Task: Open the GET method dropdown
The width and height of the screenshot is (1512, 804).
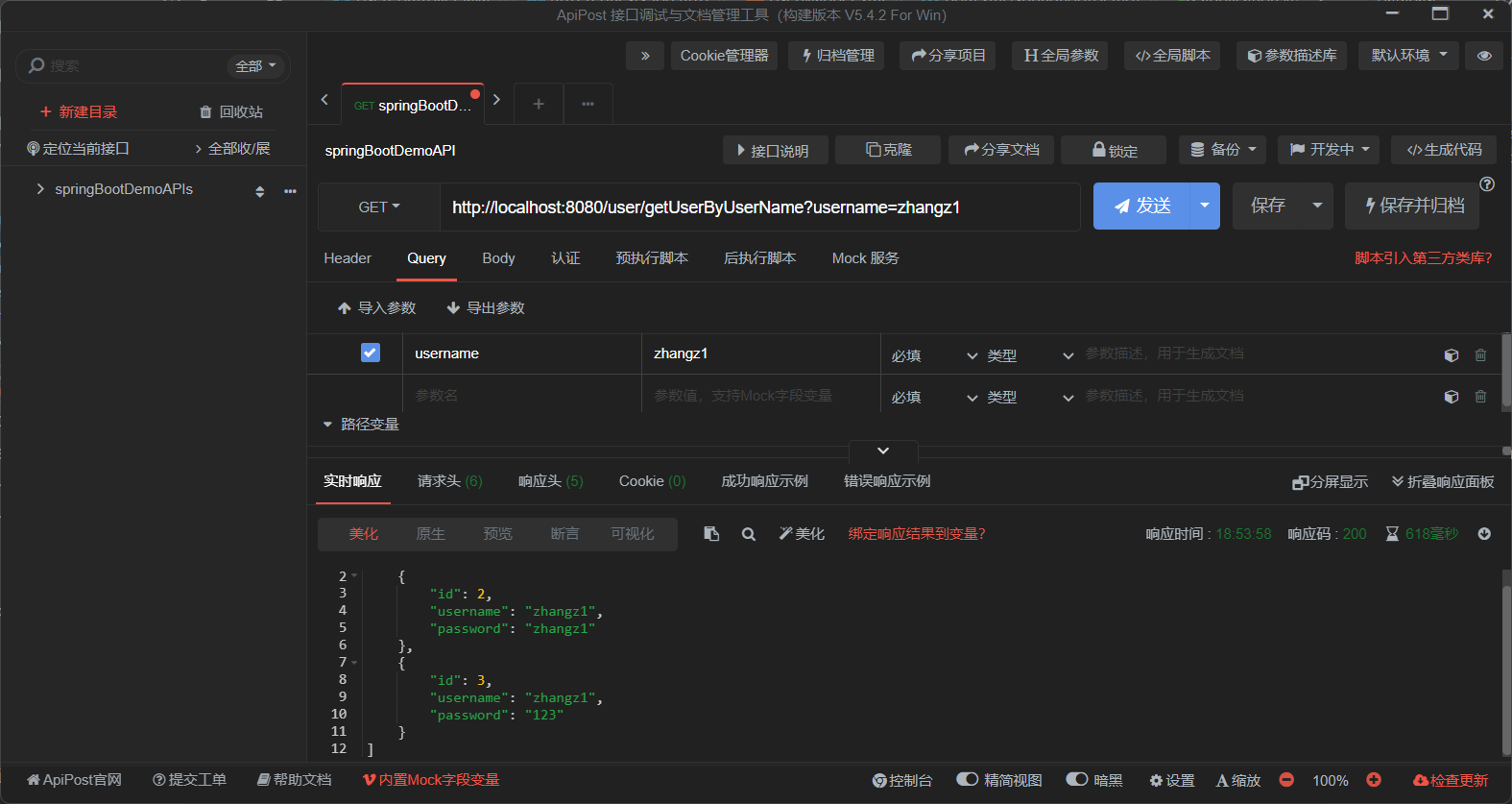Action: tap(379, 207)
